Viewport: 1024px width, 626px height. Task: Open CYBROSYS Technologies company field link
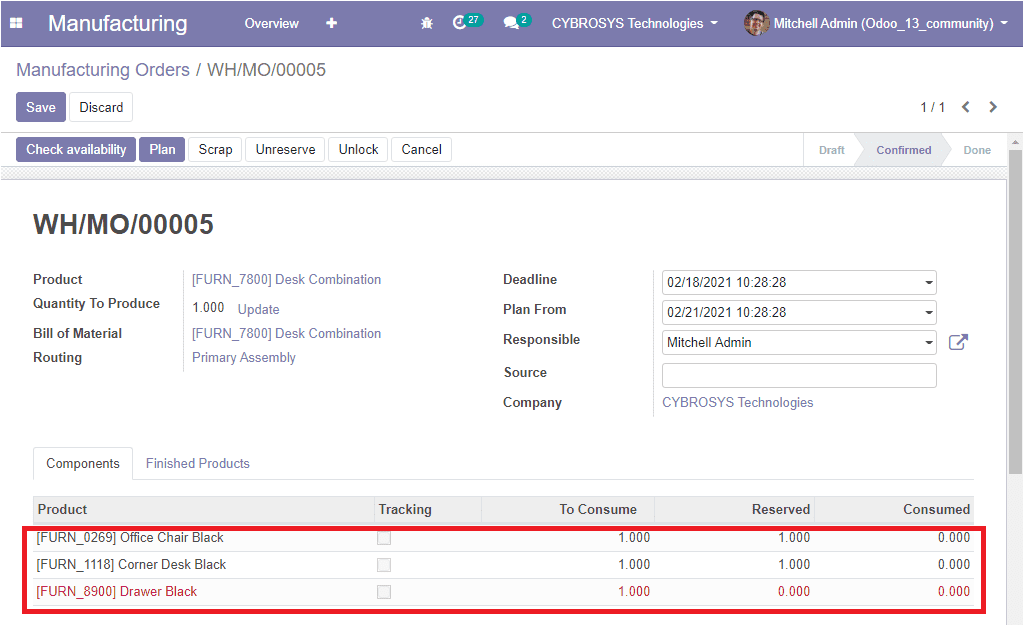pos(738,403)
